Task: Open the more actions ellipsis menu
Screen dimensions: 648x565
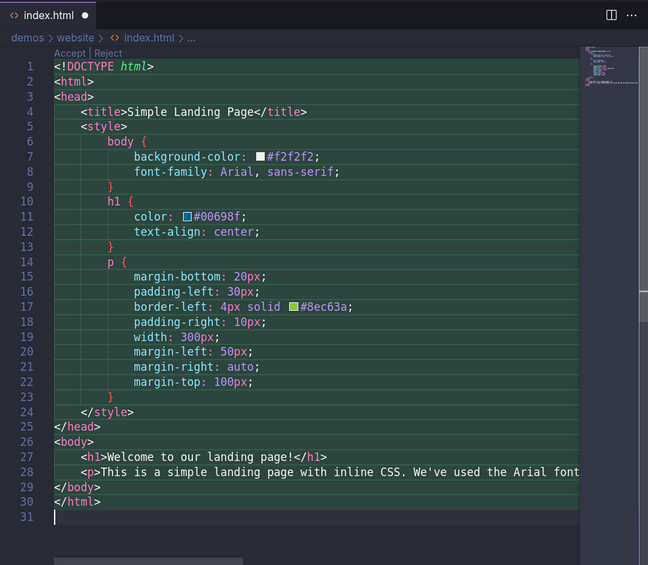Action: tap(631, 15)
